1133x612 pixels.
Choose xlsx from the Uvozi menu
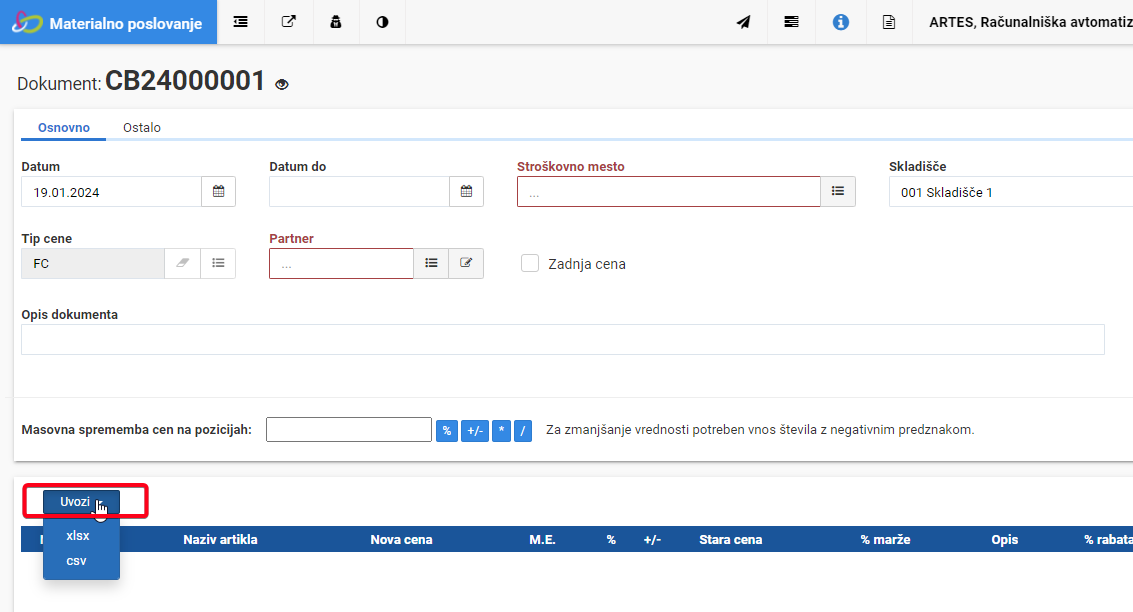(78, 535)
